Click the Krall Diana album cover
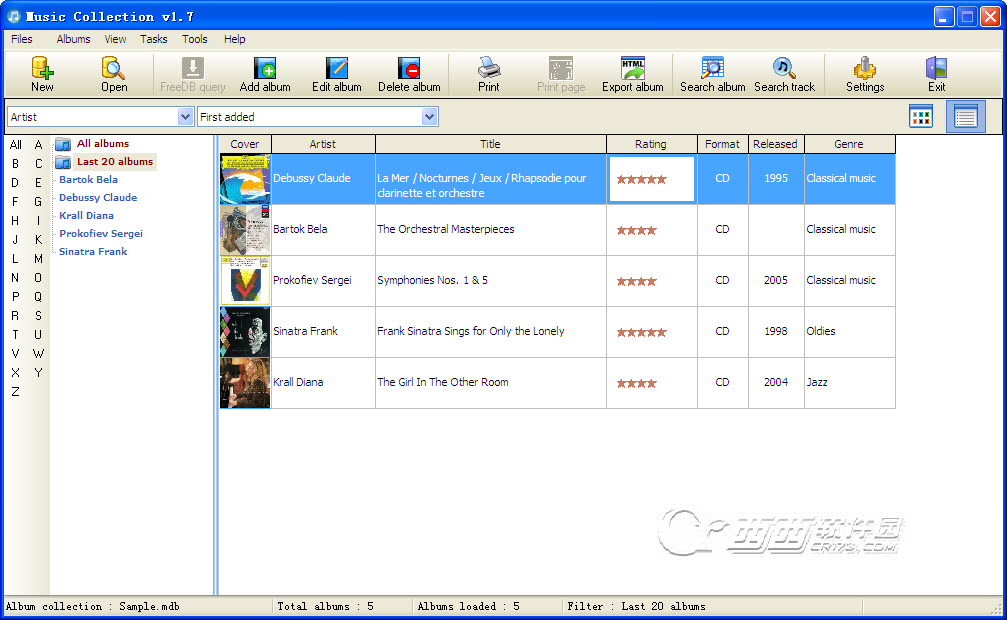Screen dimensions: 1007x620 [x=245, y=382]
